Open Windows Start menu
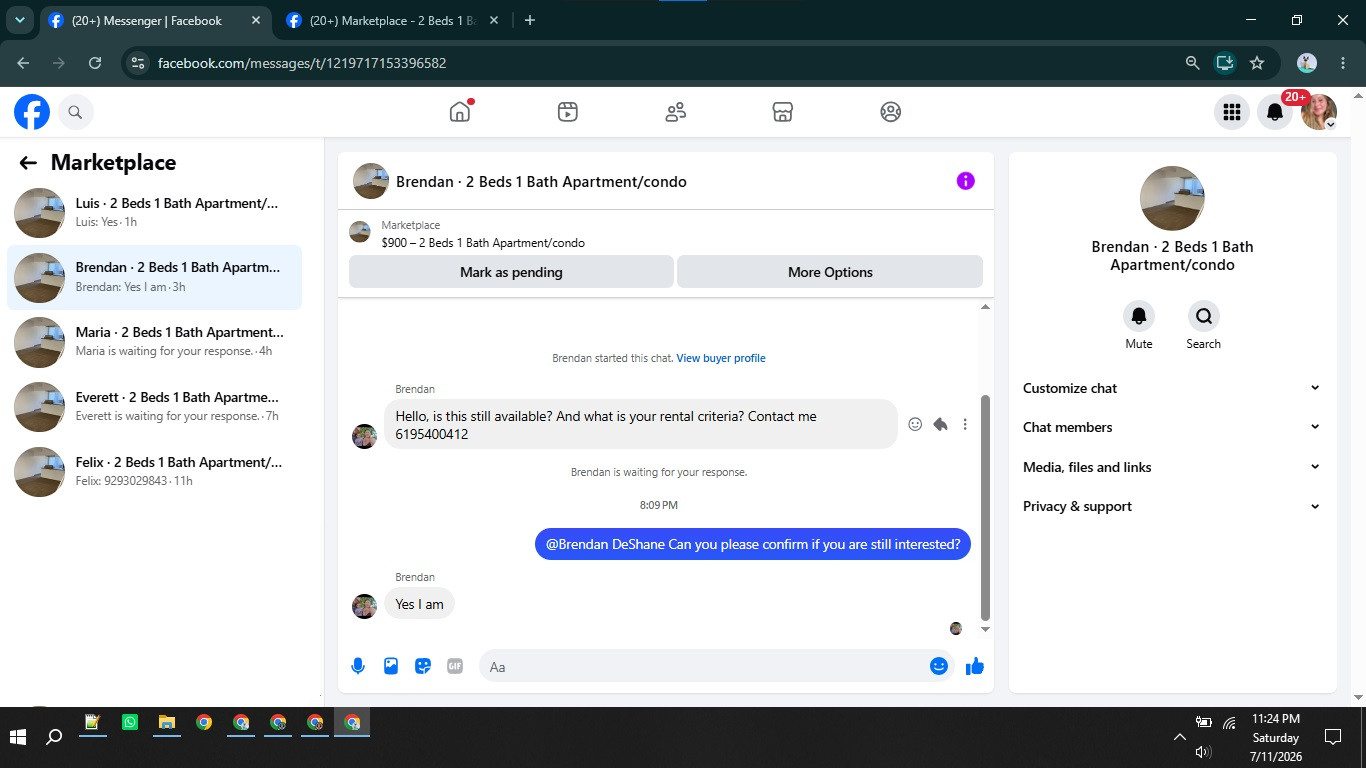 18,737
